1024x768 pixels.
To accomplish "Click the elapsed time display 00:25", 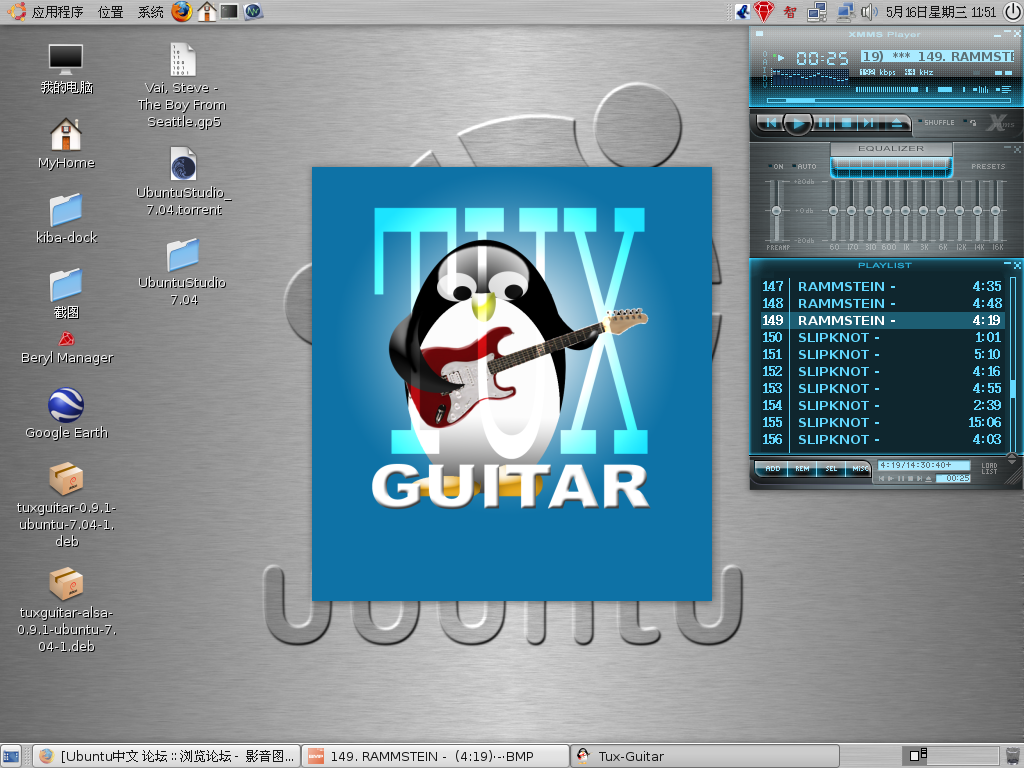I will point(822,59).
